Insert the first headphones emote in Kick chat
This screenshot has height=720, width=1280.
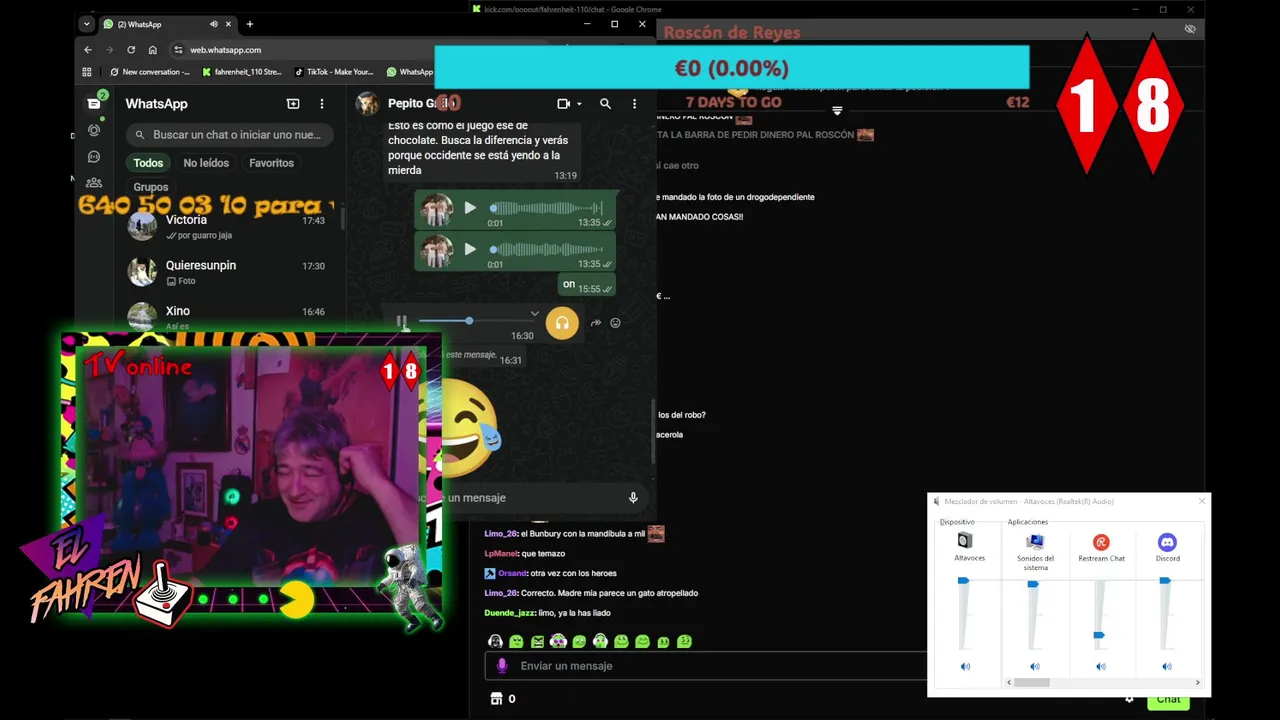tap(495, 641)
